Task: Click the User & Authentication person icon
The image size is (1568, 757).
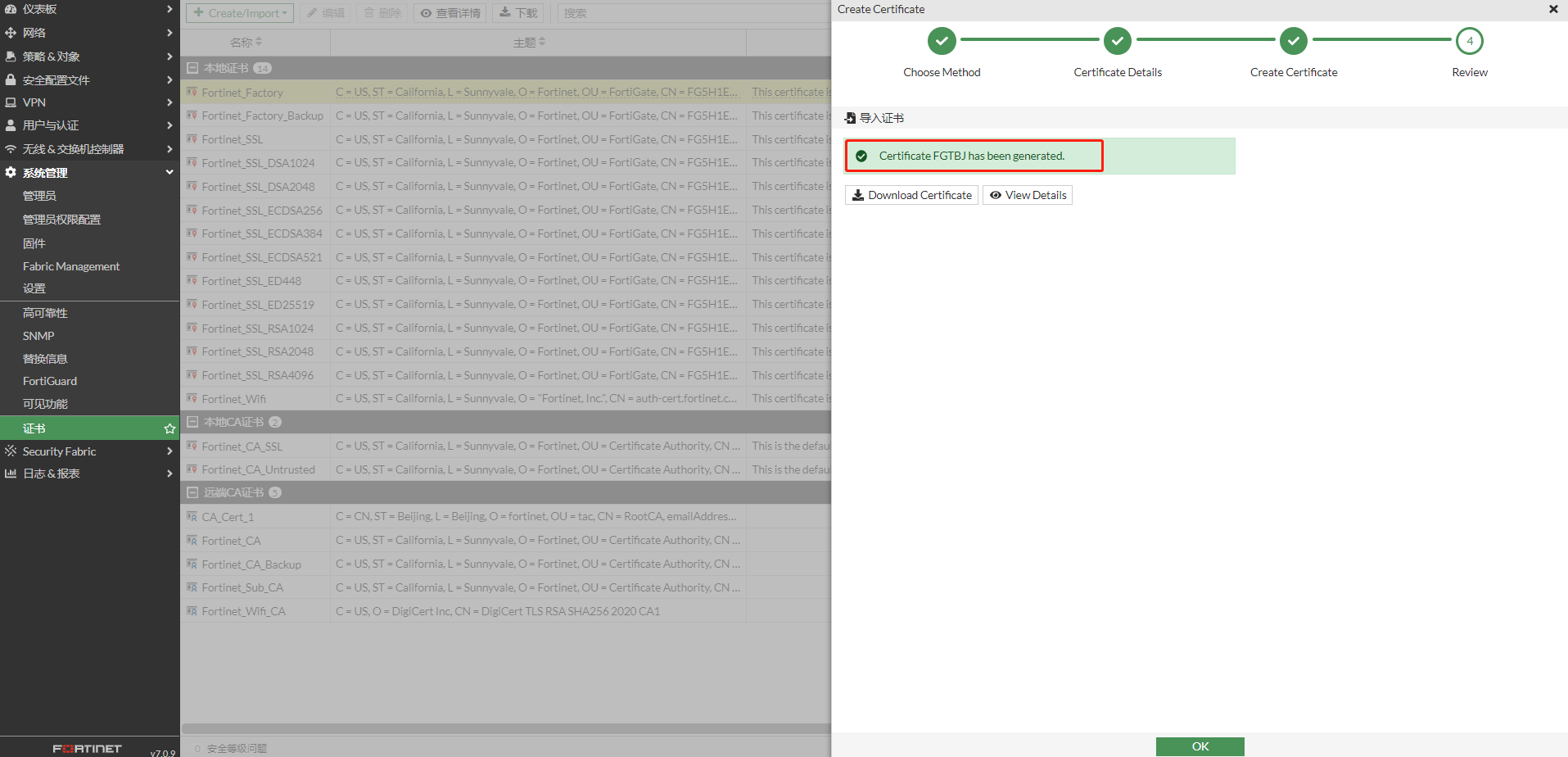Action: (x=11, y=125)
